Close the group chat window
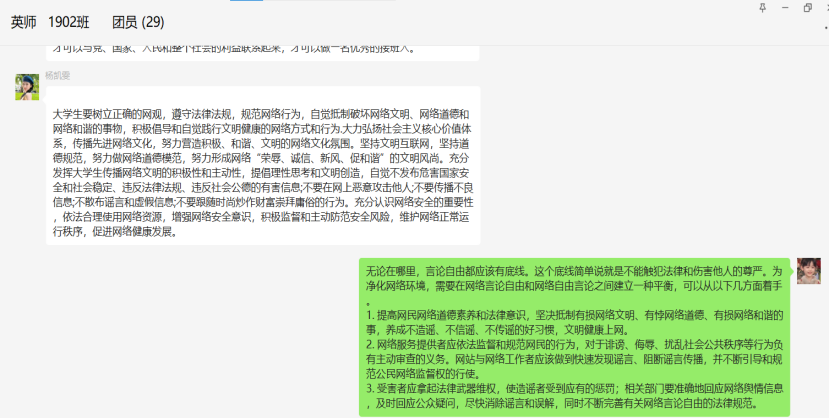This screenshot has width=830, height=418. (826, 8)
